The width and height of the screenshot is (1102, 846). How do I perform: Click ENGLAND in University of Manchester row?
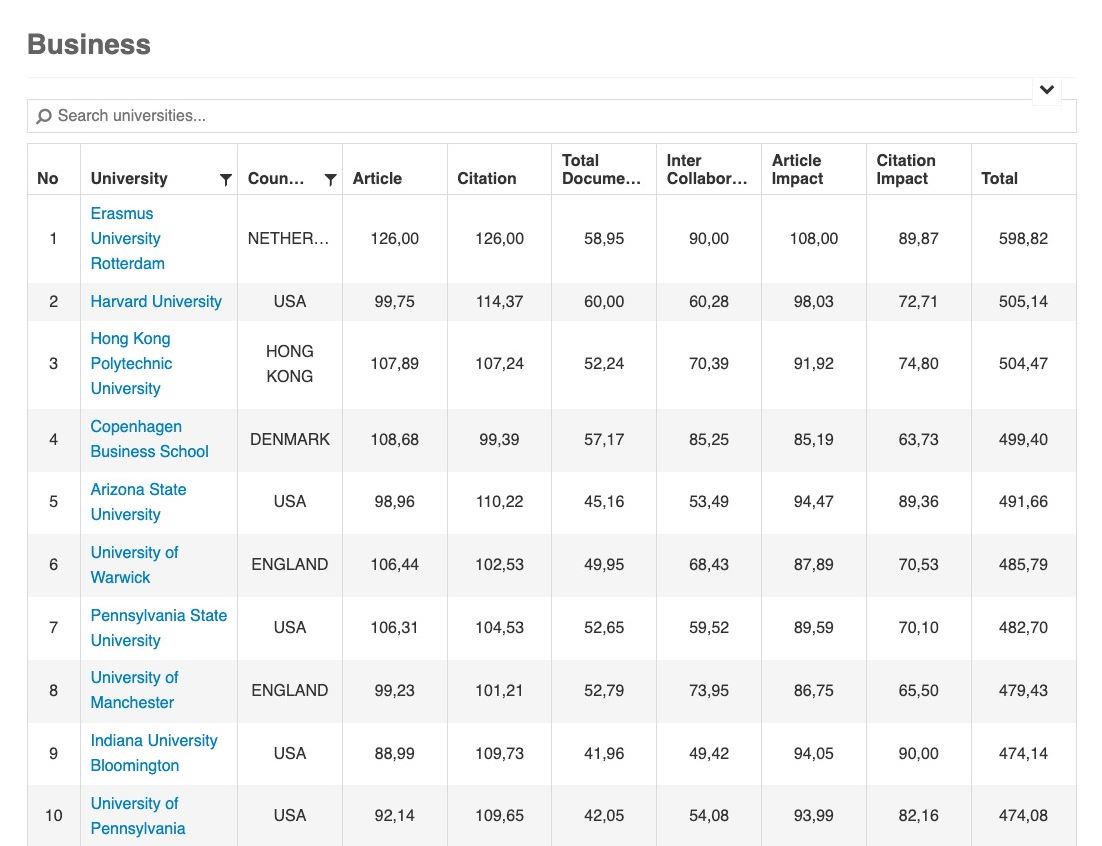coord(290,690)
